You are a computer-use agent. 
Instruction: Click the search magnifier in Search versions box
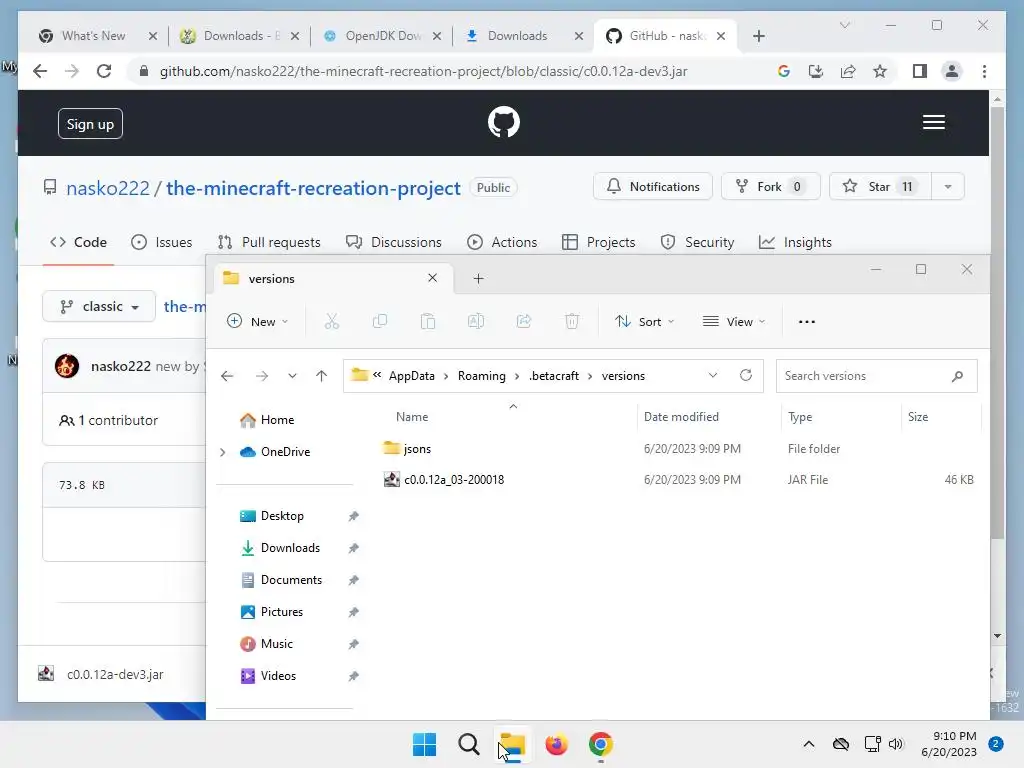pos(957,376)
